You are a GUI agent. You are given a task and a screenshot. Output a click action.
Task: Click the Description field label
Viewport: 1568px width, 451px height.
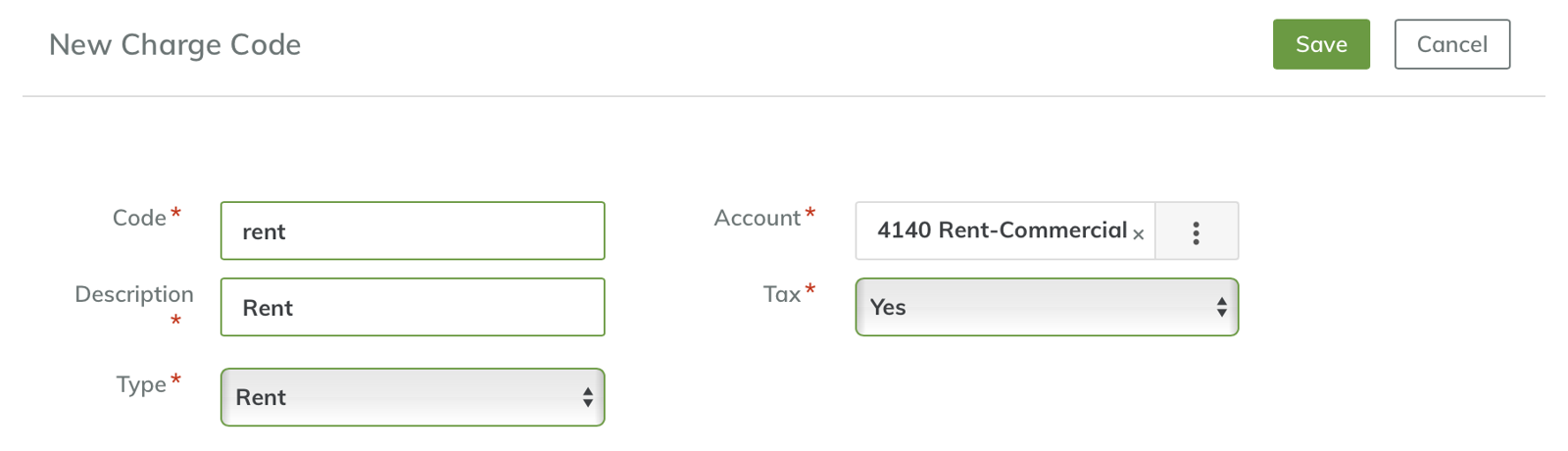coord(134,294)
